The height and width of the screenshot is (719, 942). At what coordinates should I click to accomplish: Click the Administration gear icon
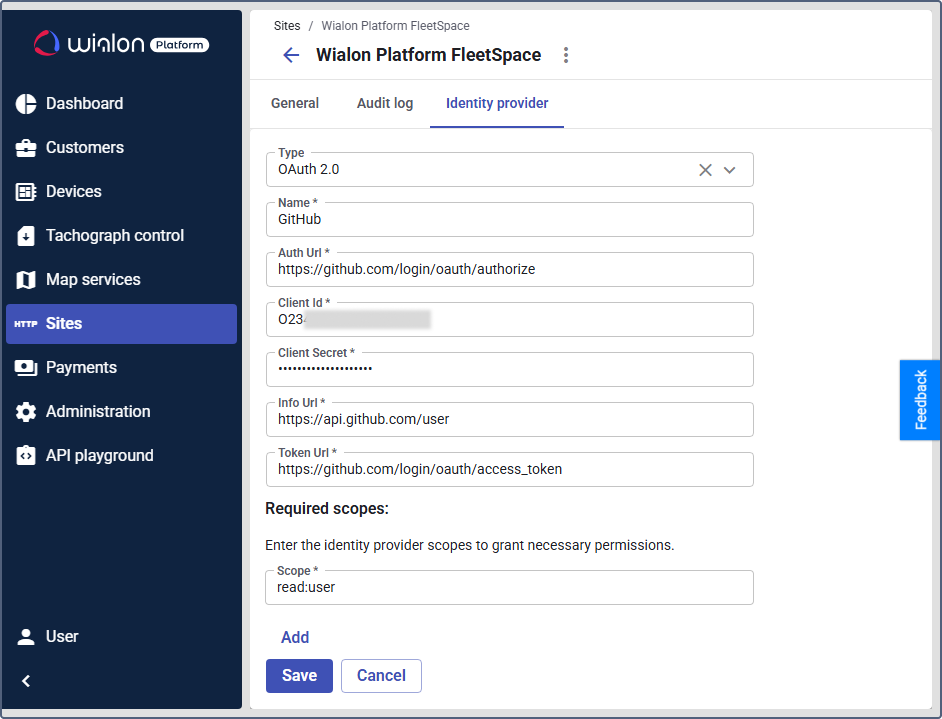coord(26,412)
